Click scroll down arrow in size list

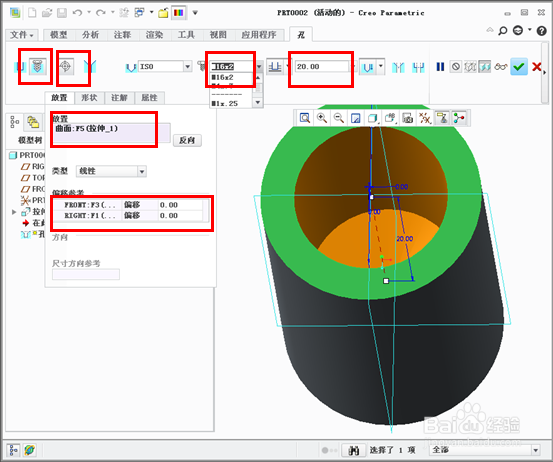(x=258, y=103)
